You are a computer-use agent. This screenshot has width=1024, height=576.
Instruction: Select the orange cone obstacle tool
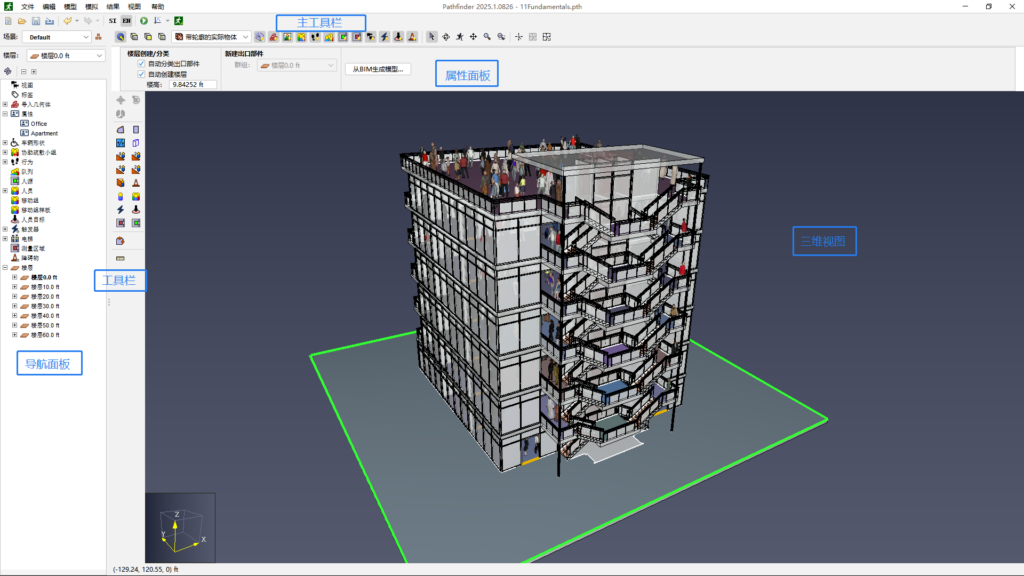point(136,183)
